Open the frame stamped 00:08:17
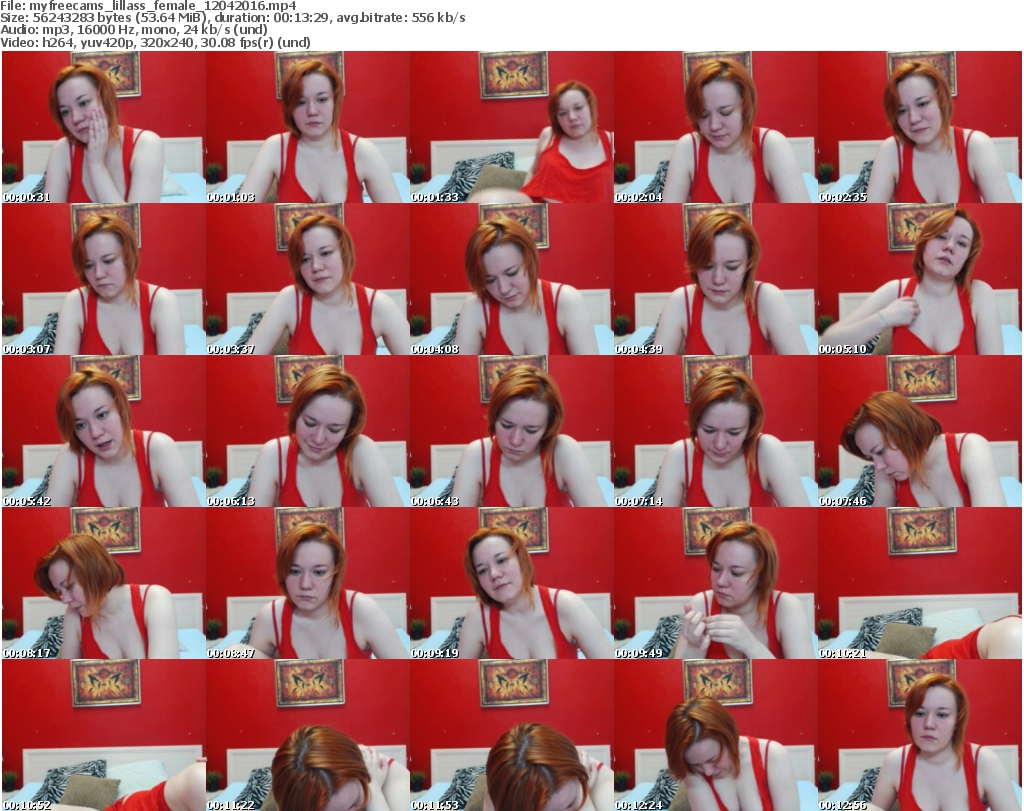1024x811 pixels. tap(104, 582)
